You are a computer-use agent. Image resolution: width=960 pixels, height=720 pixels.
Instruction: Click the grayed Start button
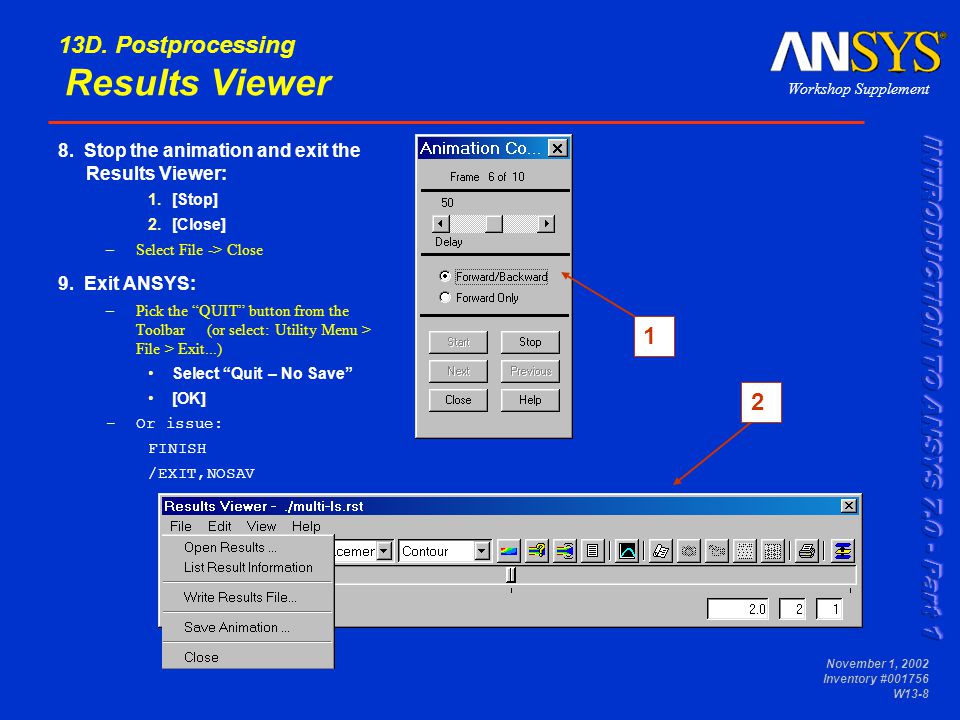[458, 342]
